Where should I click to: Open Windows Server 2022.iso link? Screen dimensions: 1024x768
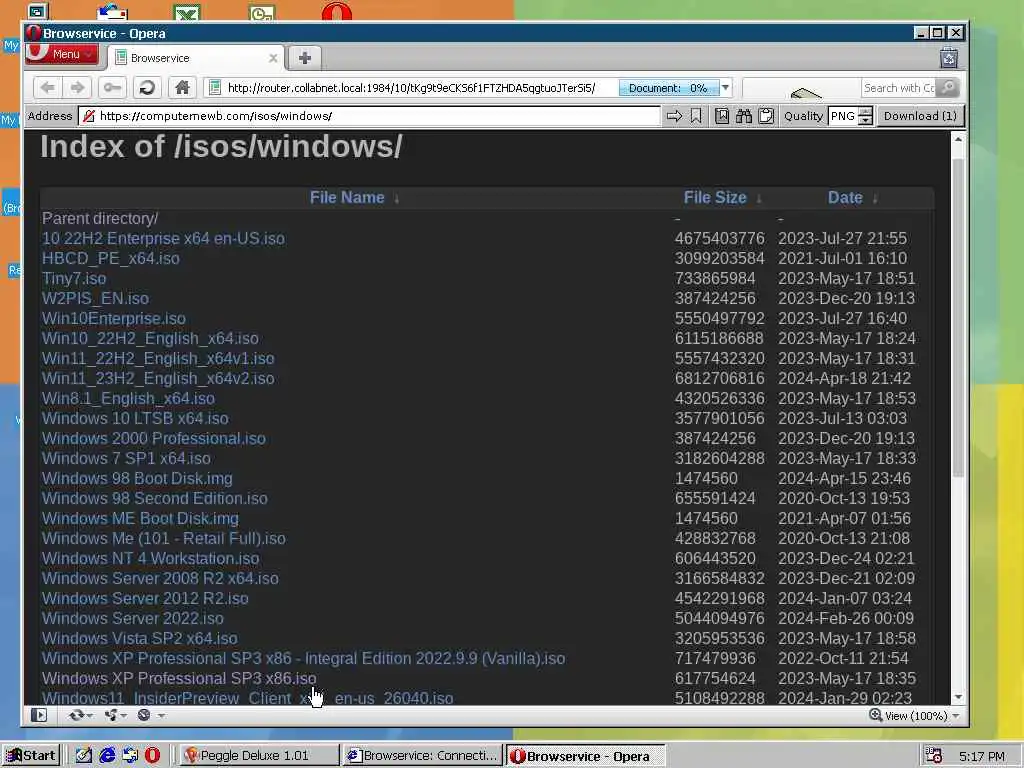click(x=133, y=618)
